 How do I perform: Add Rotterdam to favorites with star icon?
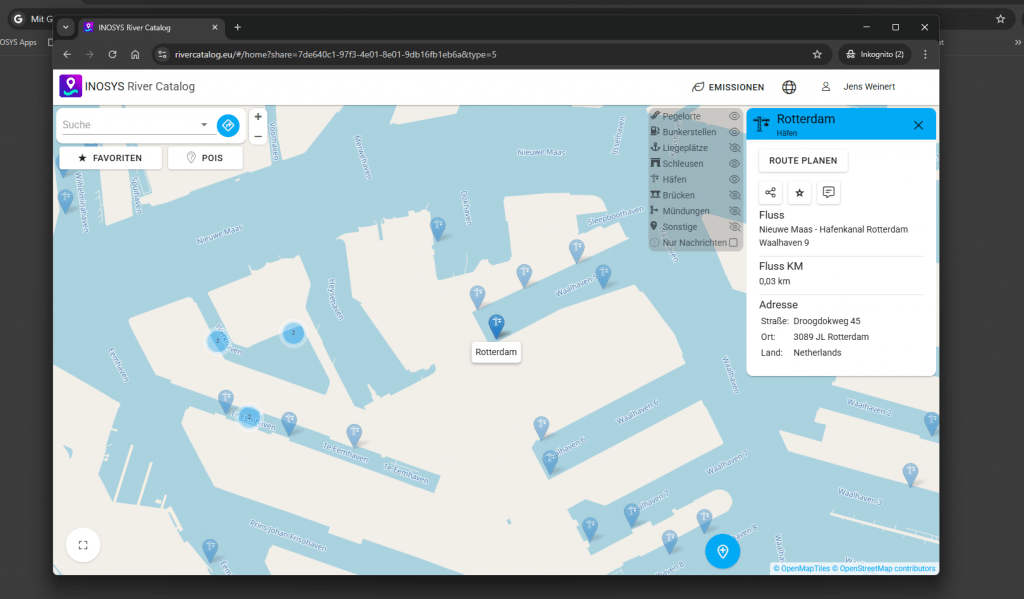pos(799,193)
